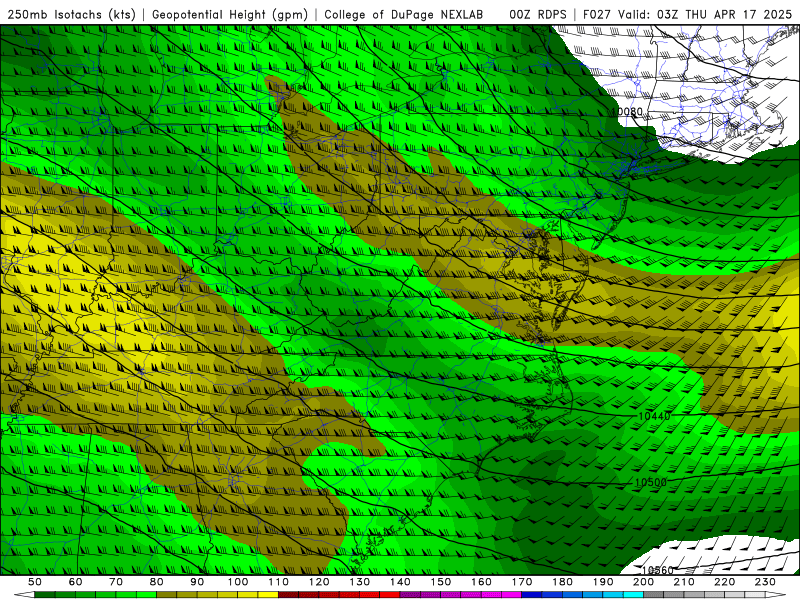Viewport: 800px width, 600px height.
Task: Click the 160 value on the color scale
Action: click(481, 582)
